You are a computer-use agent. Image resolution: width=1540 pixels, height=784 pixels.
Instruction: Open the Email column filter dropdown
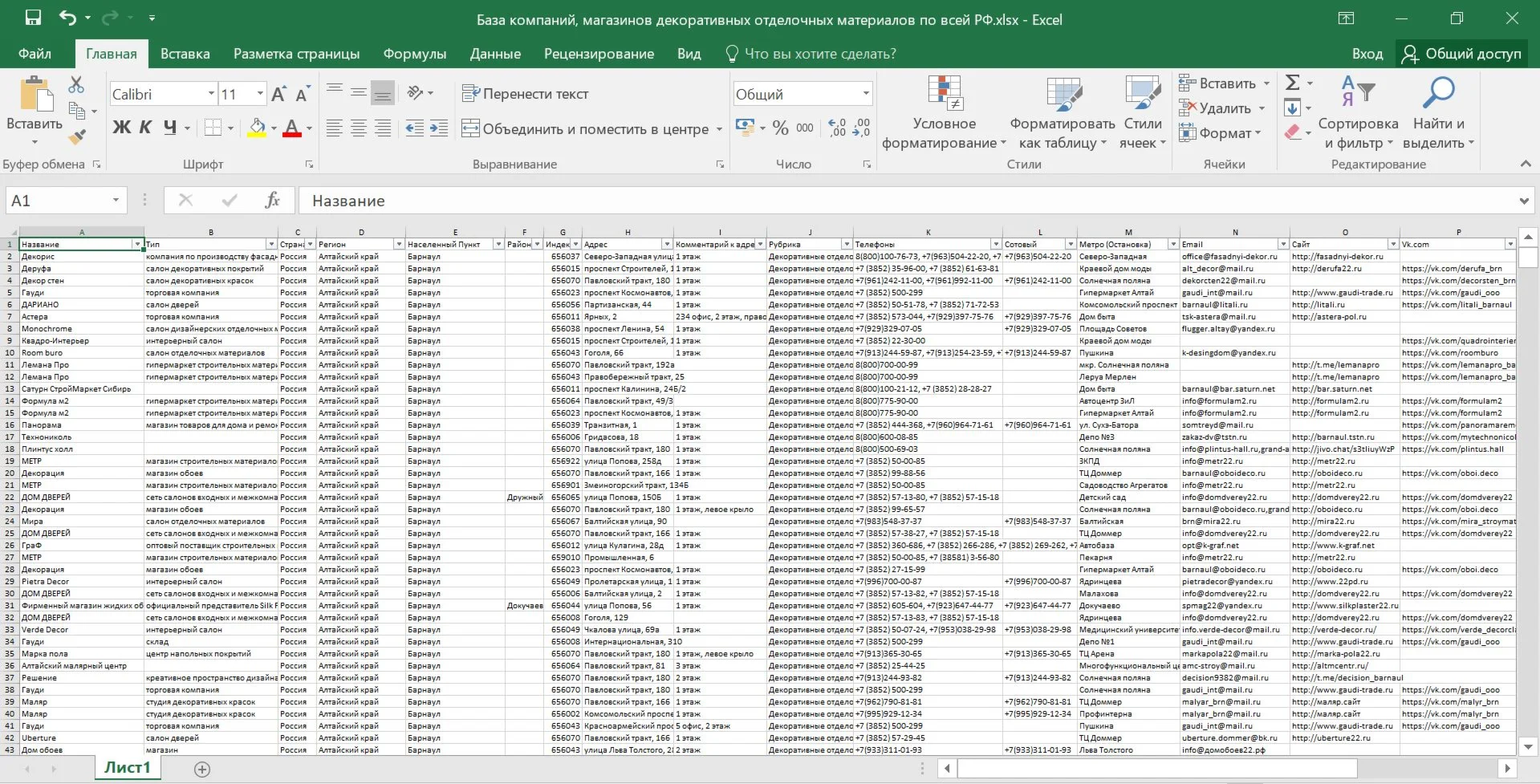(1283, 244)
